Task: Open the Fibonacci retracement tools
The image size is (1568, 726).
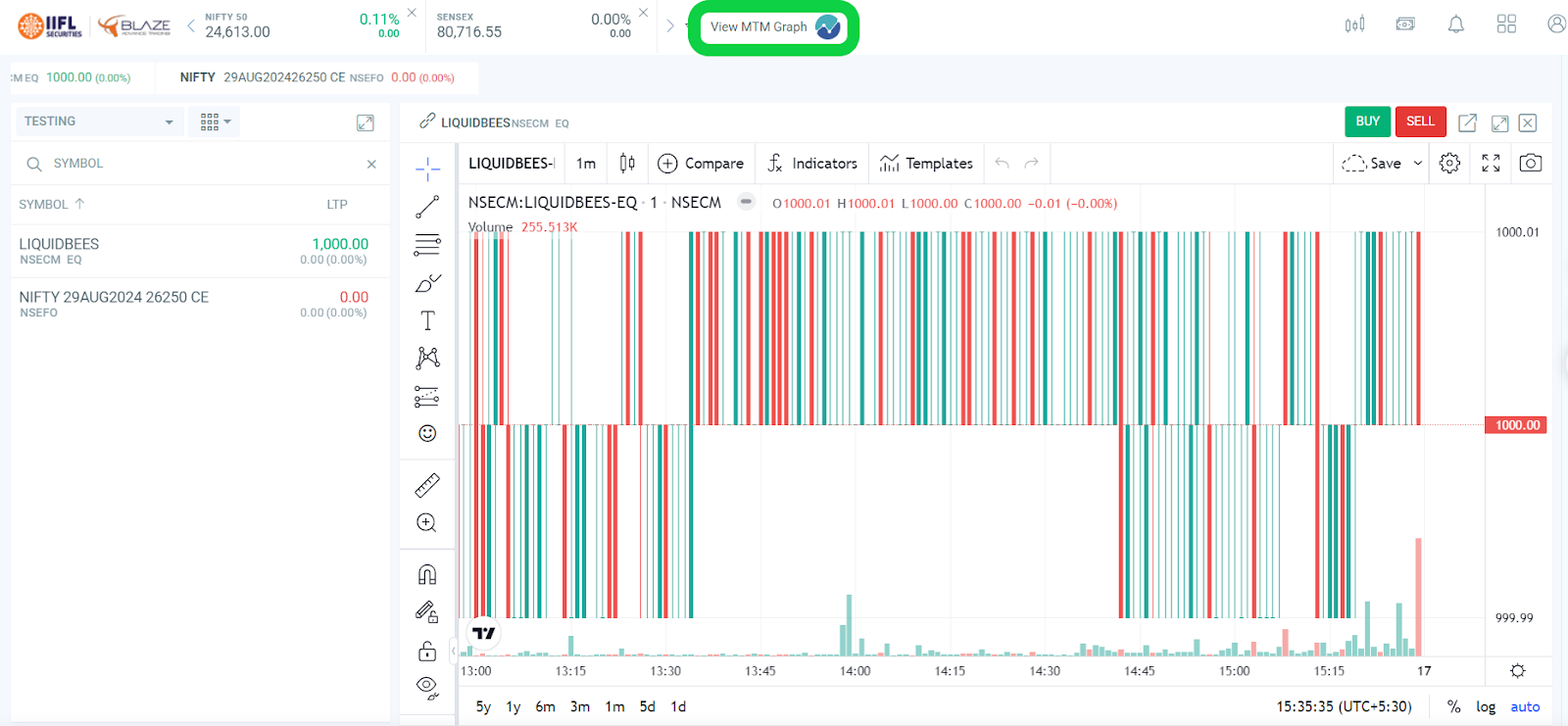Action: 427,244
